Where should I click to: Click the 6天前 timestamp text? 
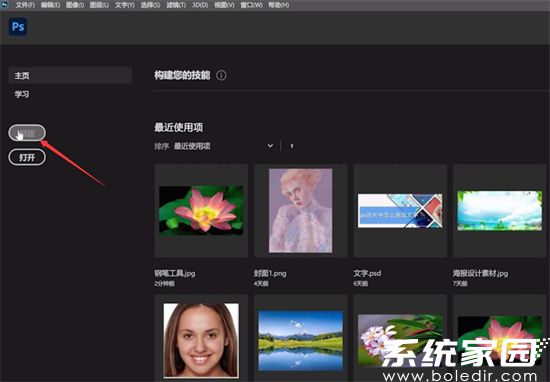pyautogui.click(x=361, y=283)
